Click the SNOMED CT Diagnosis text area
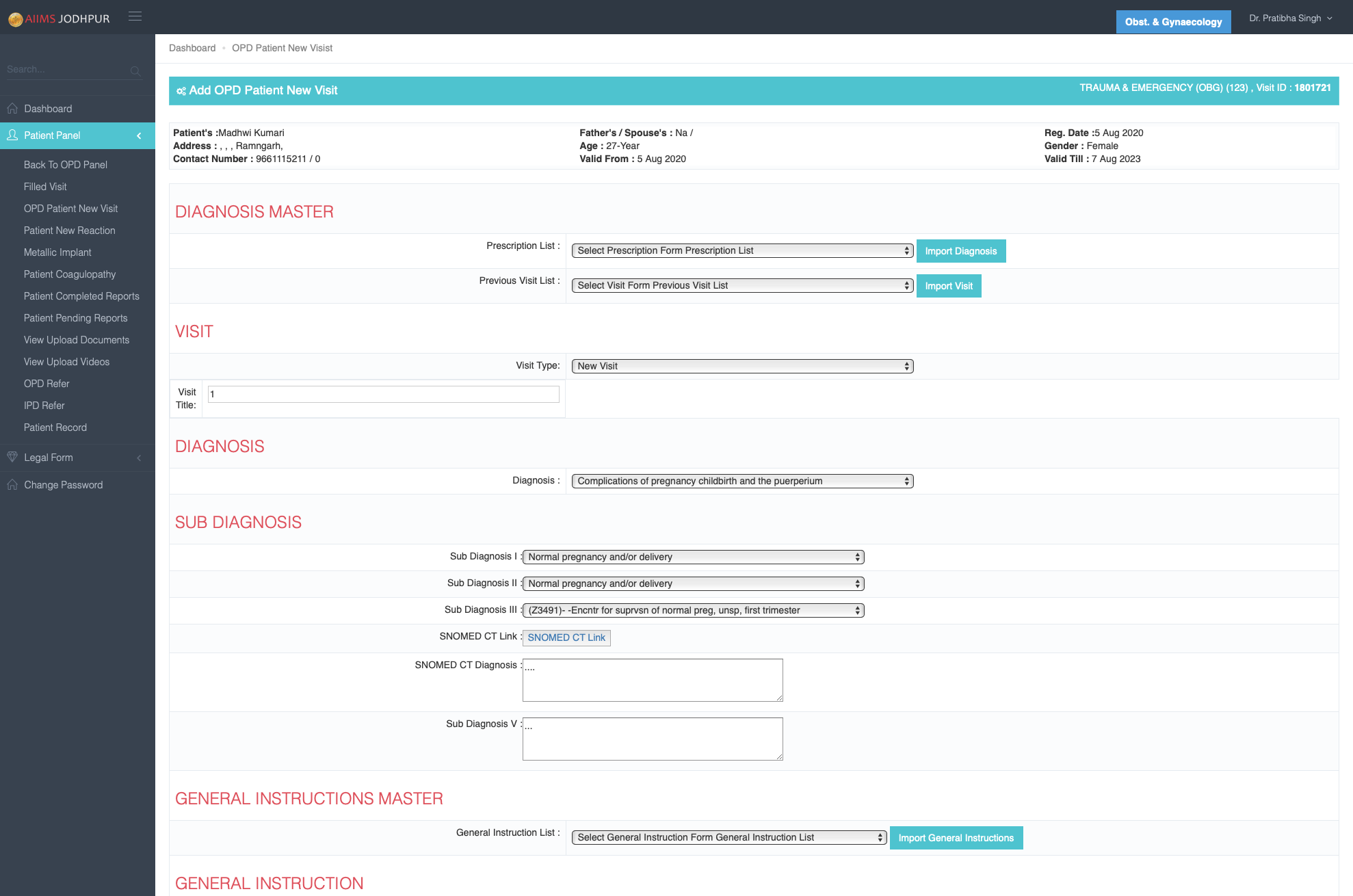The height and width of the screenshot is (896, 1353). click(653, 680)
